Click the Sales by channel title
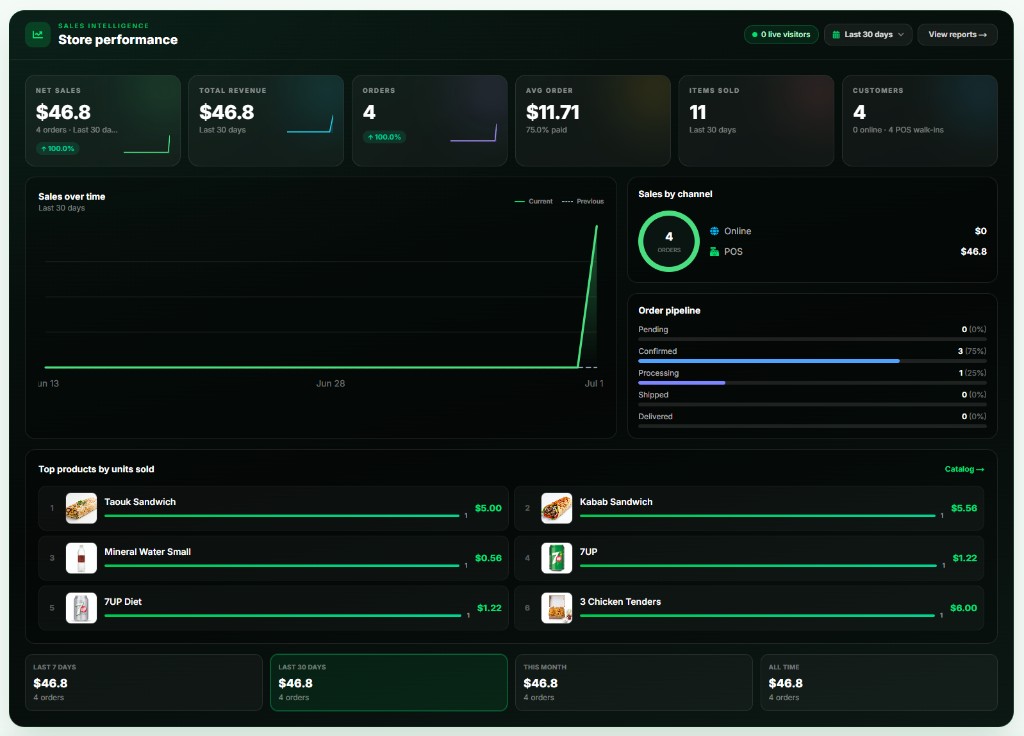This screenshot has height=736, width=1024. (x=675, y=194)
